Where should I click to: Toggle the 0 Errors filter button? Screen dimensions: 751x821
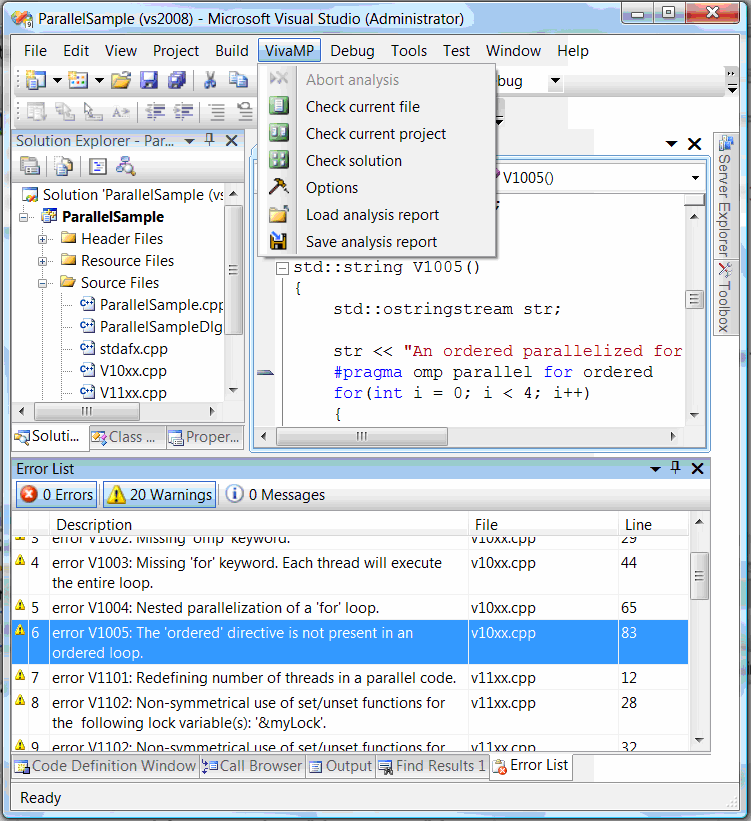tap(57, 494)
